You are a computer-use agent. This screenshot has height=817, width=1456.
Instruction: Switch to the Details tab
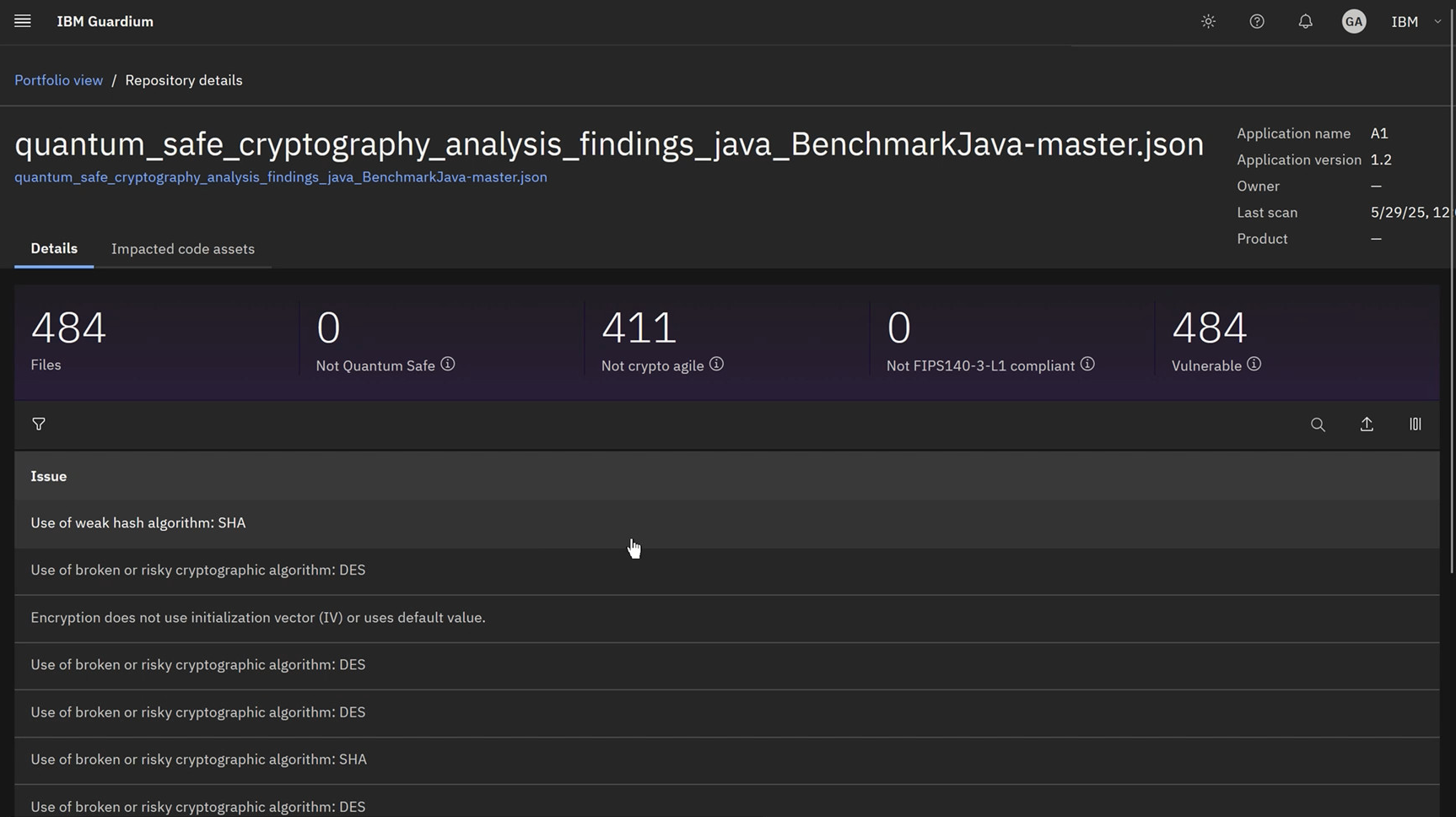54,249
